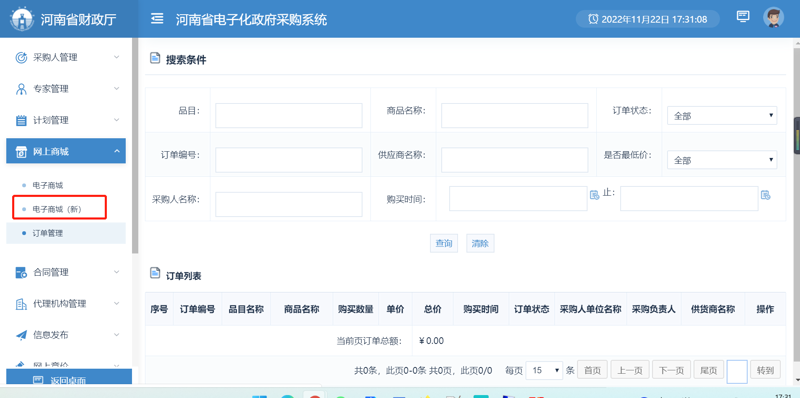
Task: Focus the 供应商名称 input field
Action: tap(515, 160)
